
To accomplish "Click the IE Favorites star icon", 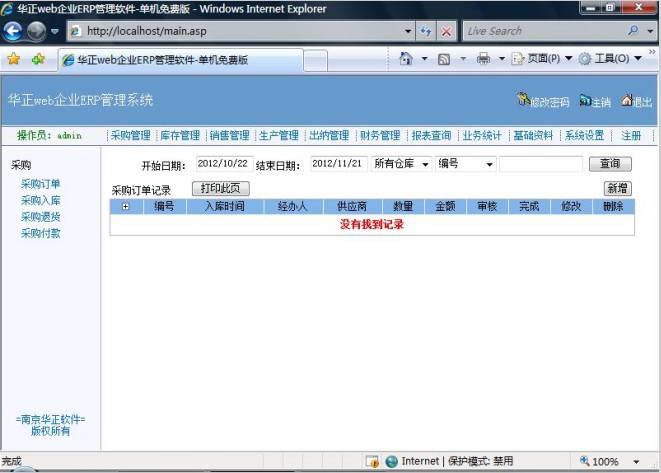I will tap(14, 59).
